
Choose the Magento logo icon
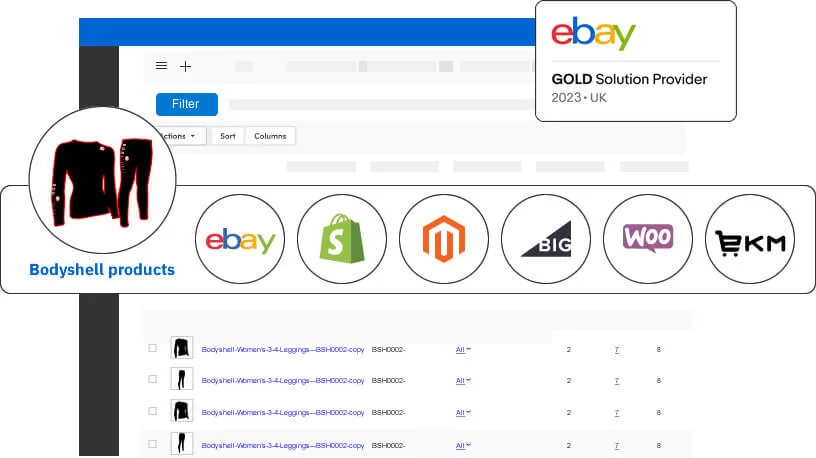[x=444, y=239]
